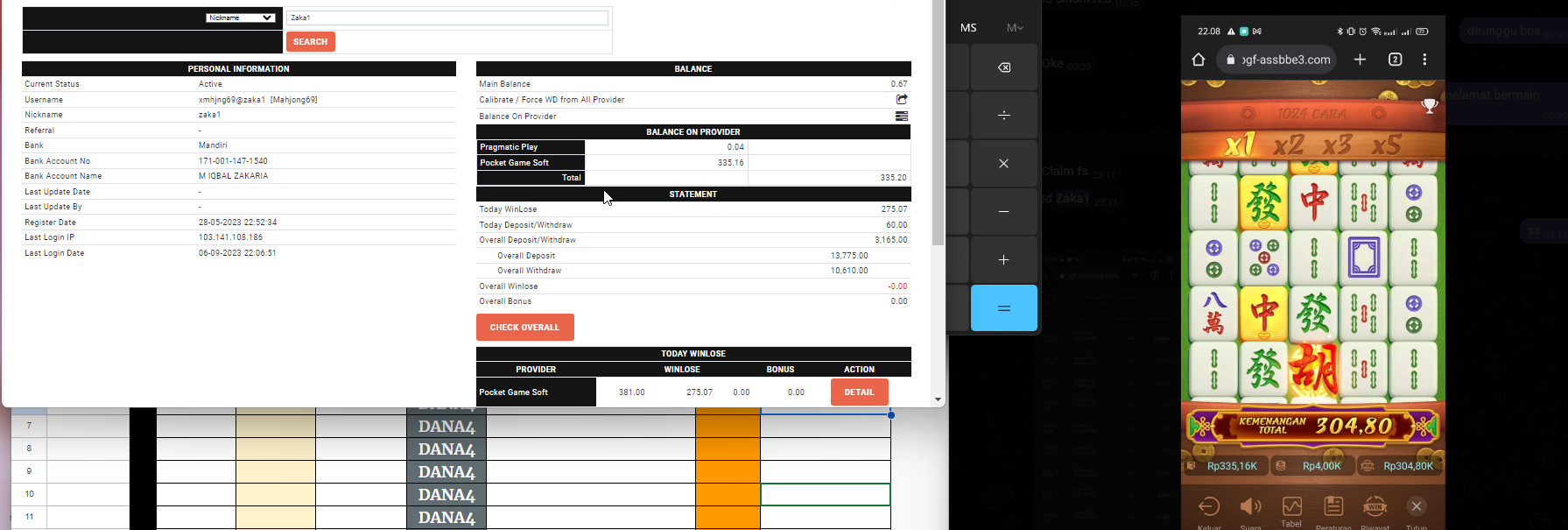
Task: Click the username xmhjng69@zaka1
Action: coord(232,100)
